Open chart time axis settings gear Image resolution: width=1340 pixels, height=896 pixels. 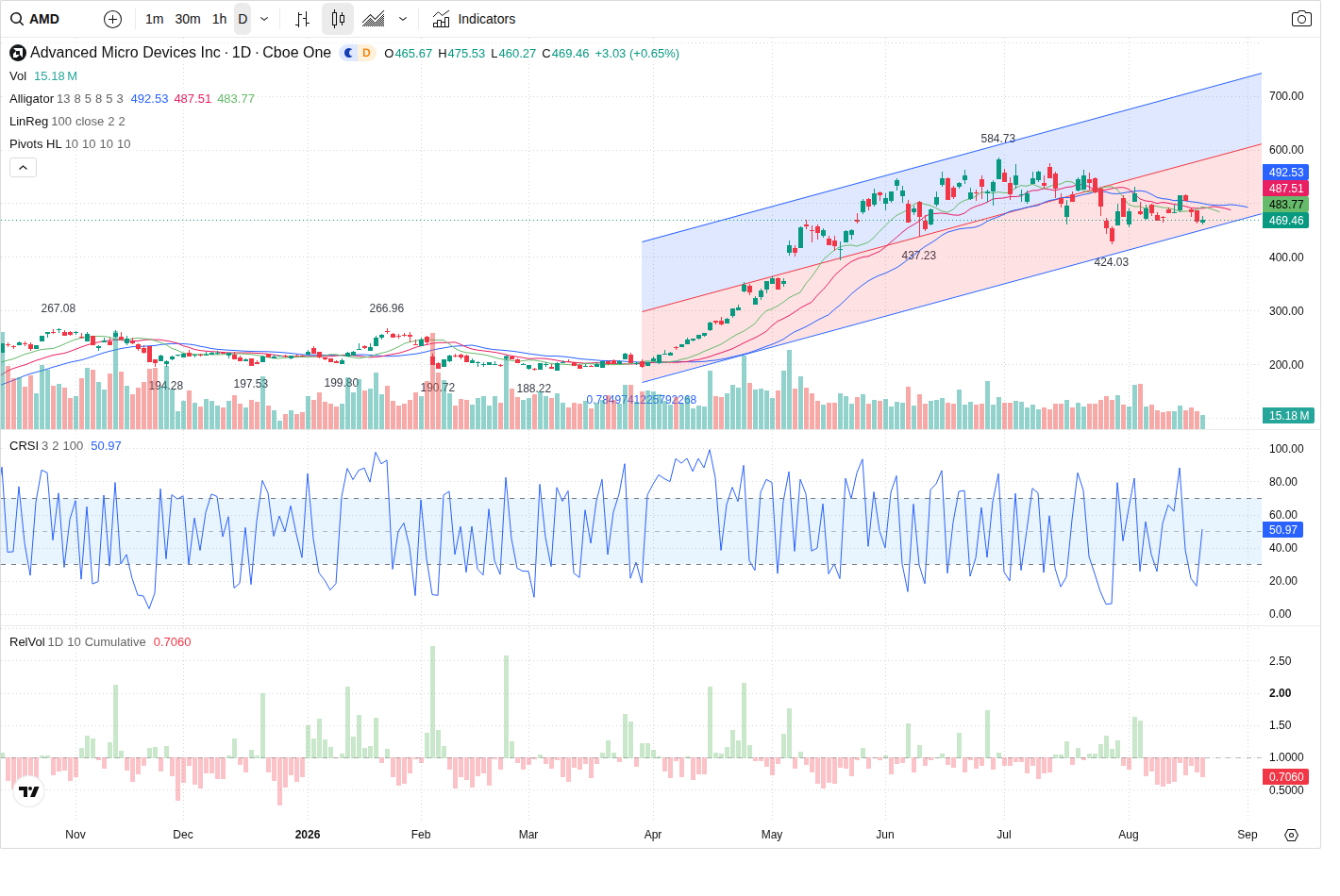(x=1292, y=835)
